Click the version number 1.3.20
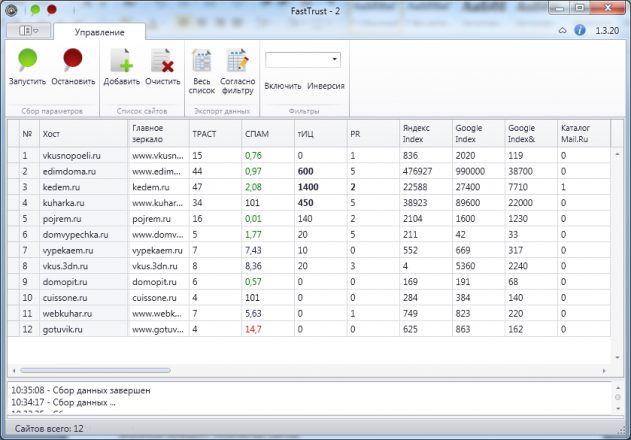This screenshot has width=631, height=440. pyautogui.click(x=607, y=31)
